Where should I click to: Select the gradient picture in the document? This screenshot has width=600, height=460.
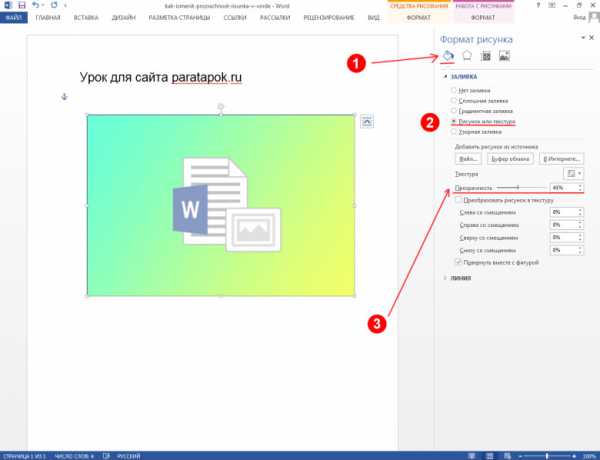point(221,205)
